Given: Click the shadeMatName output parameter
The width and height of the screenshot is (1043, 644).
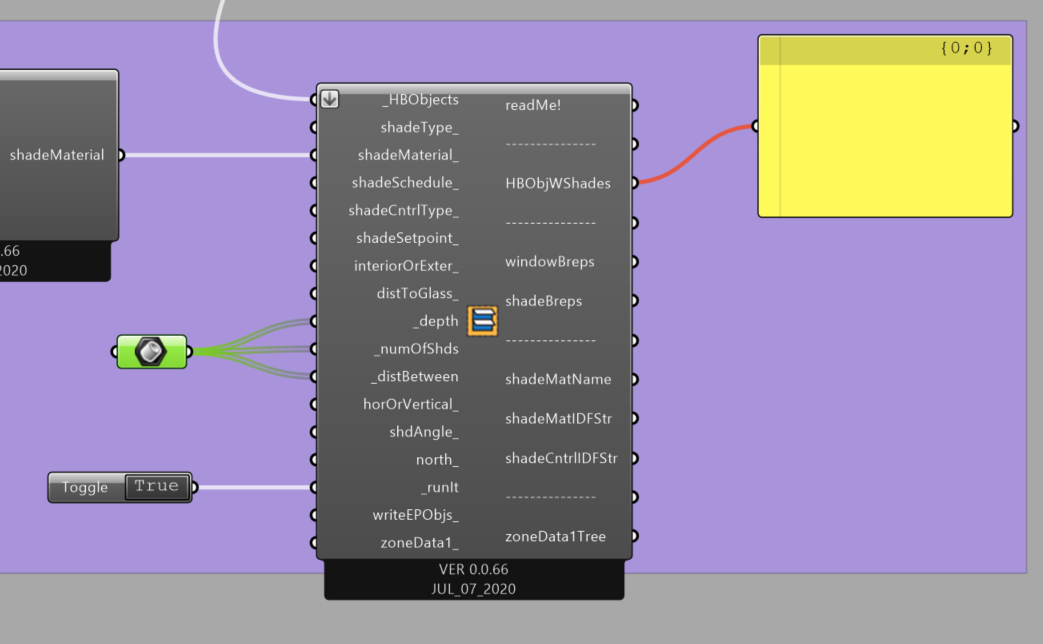Looking at the screenshot, I should point(558,379).
